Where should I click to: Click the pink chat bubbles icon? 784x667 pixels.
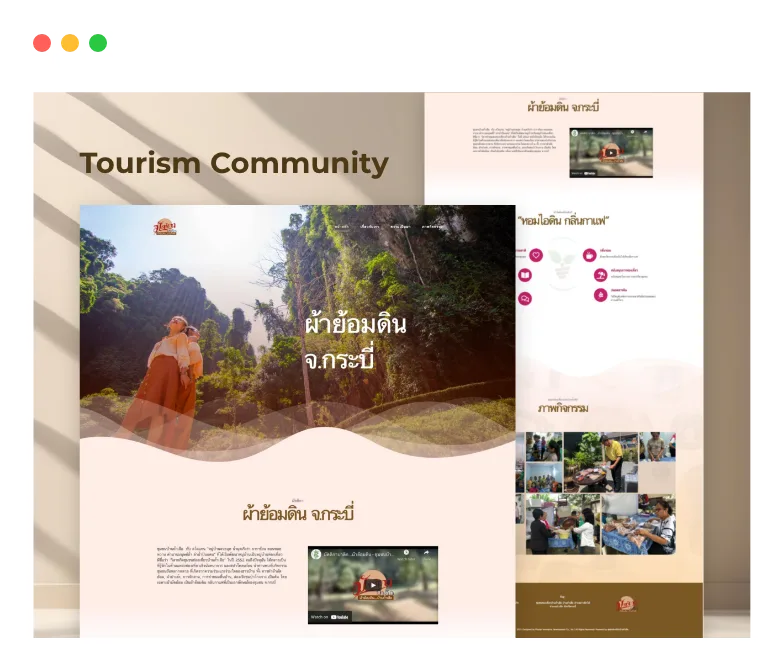(x=525, y=298)
